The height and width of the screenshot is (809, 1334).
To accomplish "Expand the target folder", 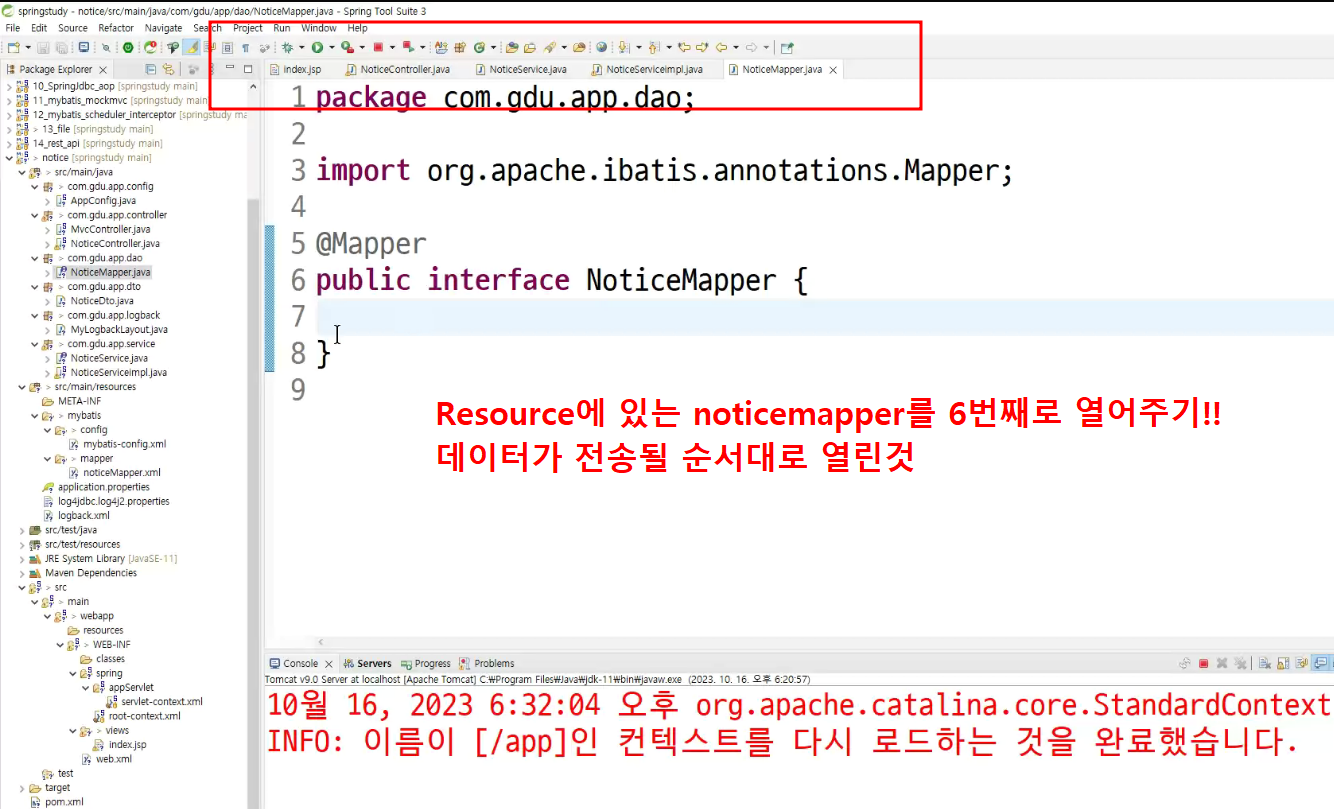I will pos(22,788).
